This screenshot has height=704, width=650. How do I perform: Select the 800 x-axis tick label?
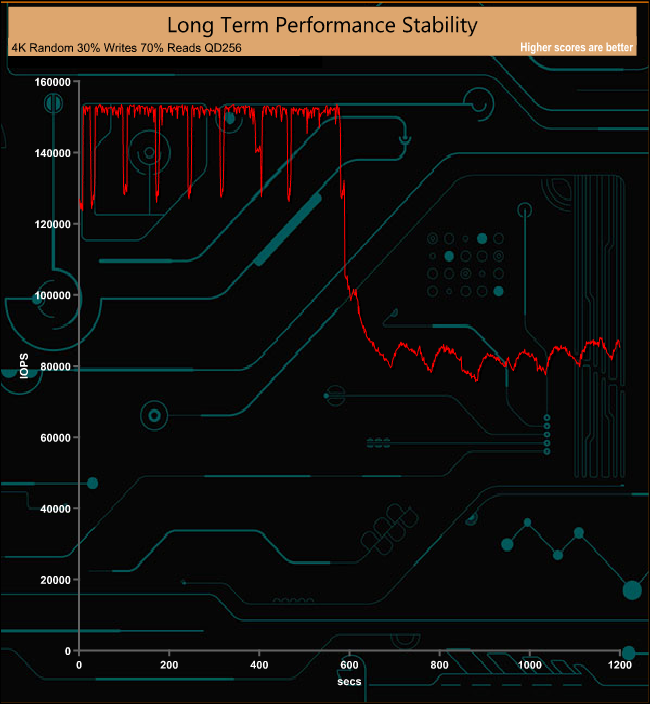click(440, 665)
